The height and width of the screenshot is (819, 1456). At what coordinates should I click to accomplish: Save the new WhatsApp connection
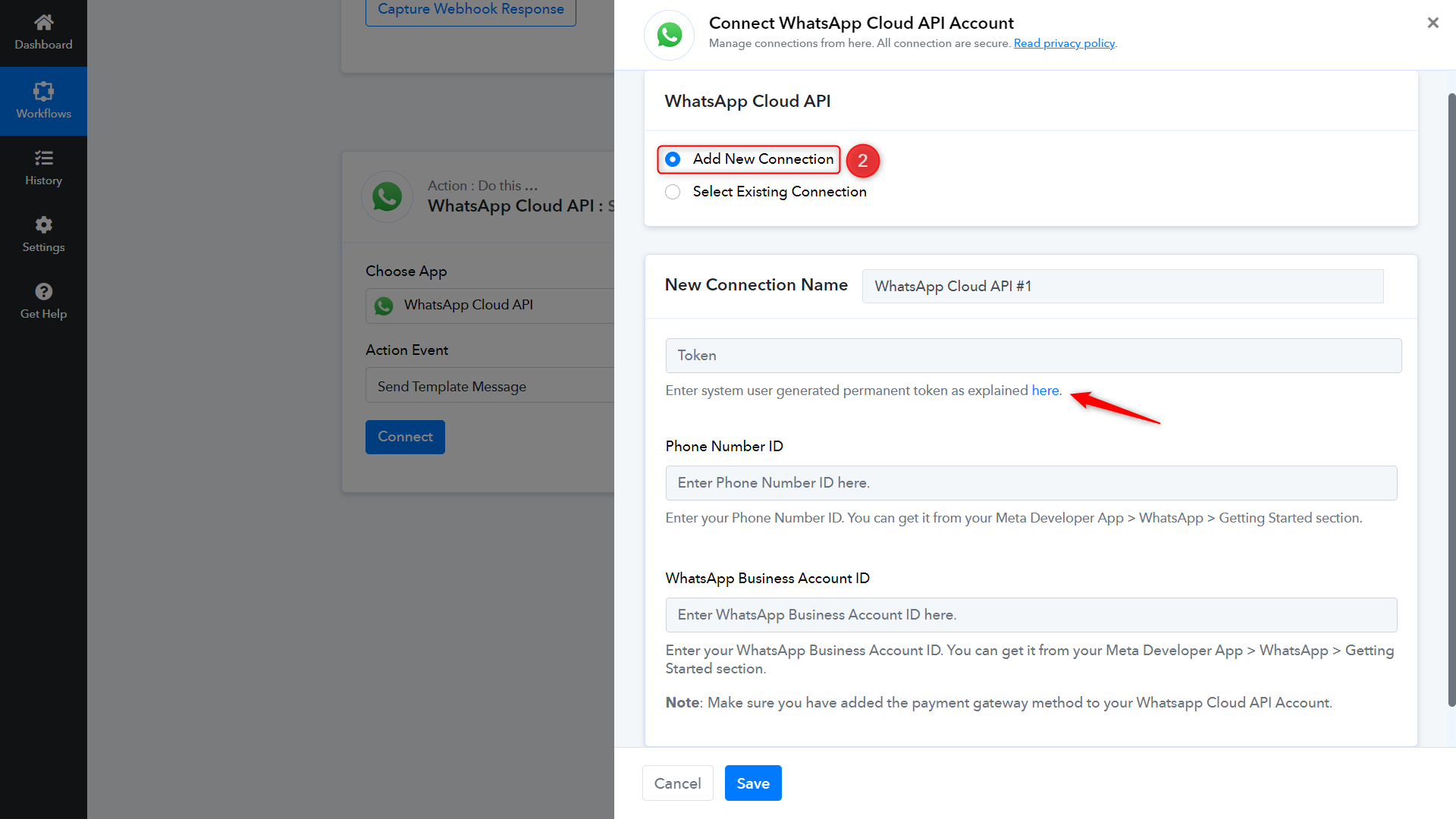753,783
